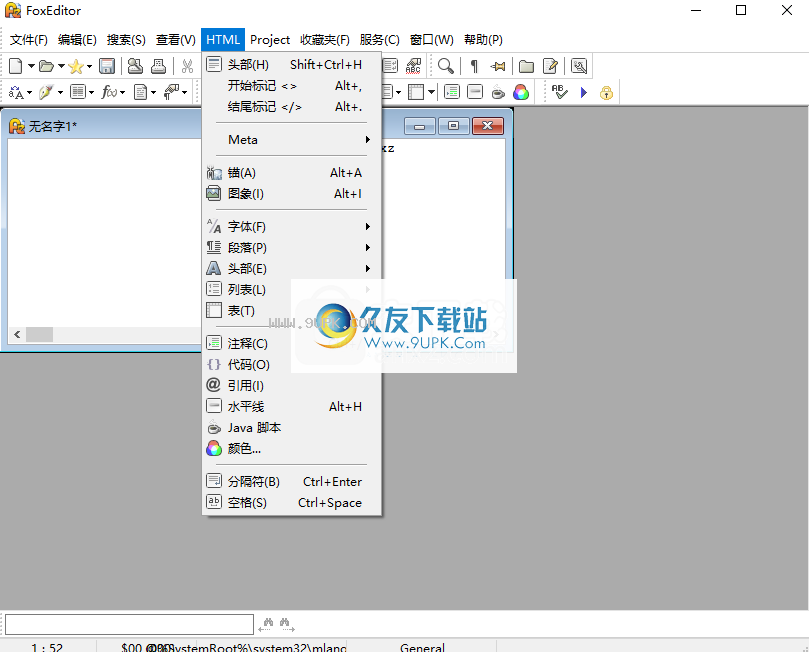The height and width of the screenshot is (652, 809).
Task: Click the yellow padlock toolbar icon
Action: pos(606,93)
